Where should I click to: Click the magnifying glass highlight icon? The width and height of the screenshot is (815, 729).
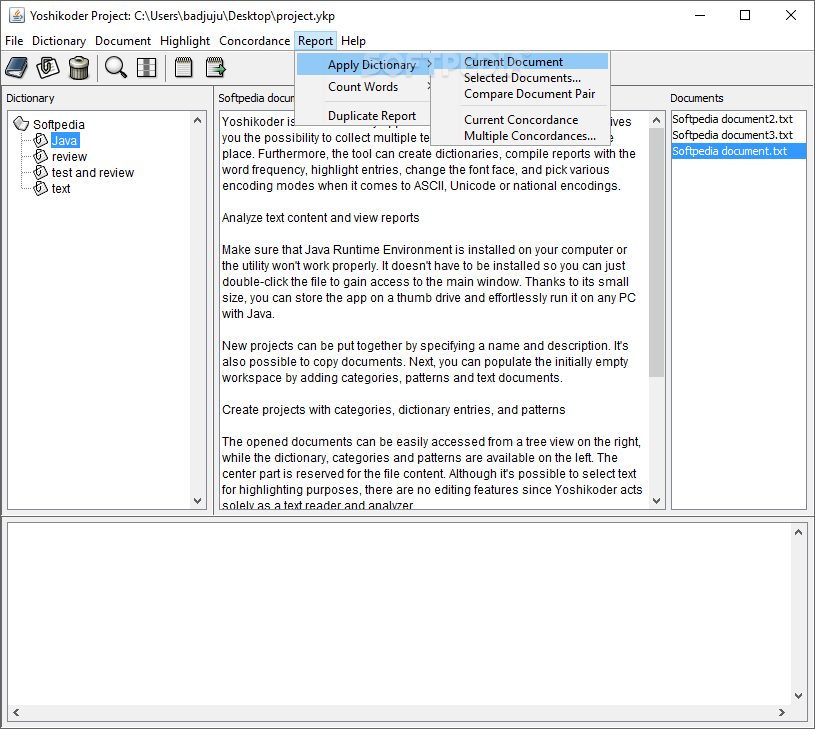tap(115, 68)
